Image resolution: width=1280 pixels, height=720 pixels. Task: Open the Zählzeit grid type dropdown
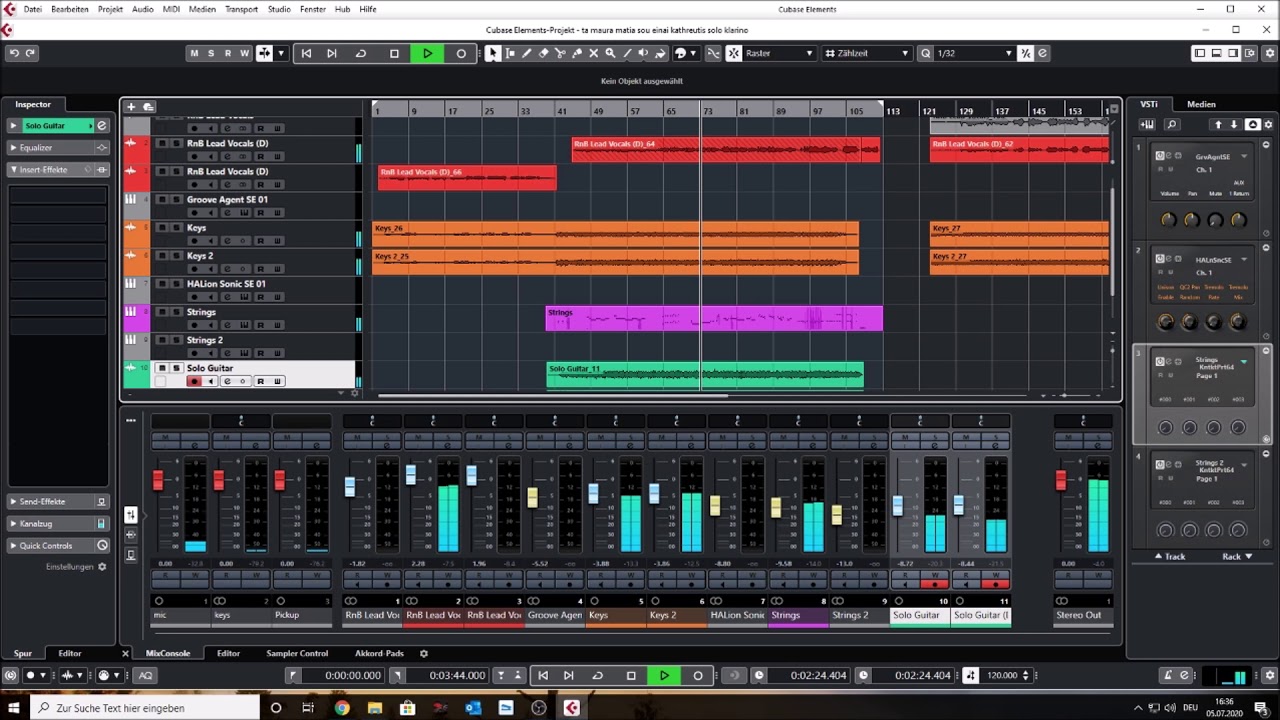pos(866,53)
